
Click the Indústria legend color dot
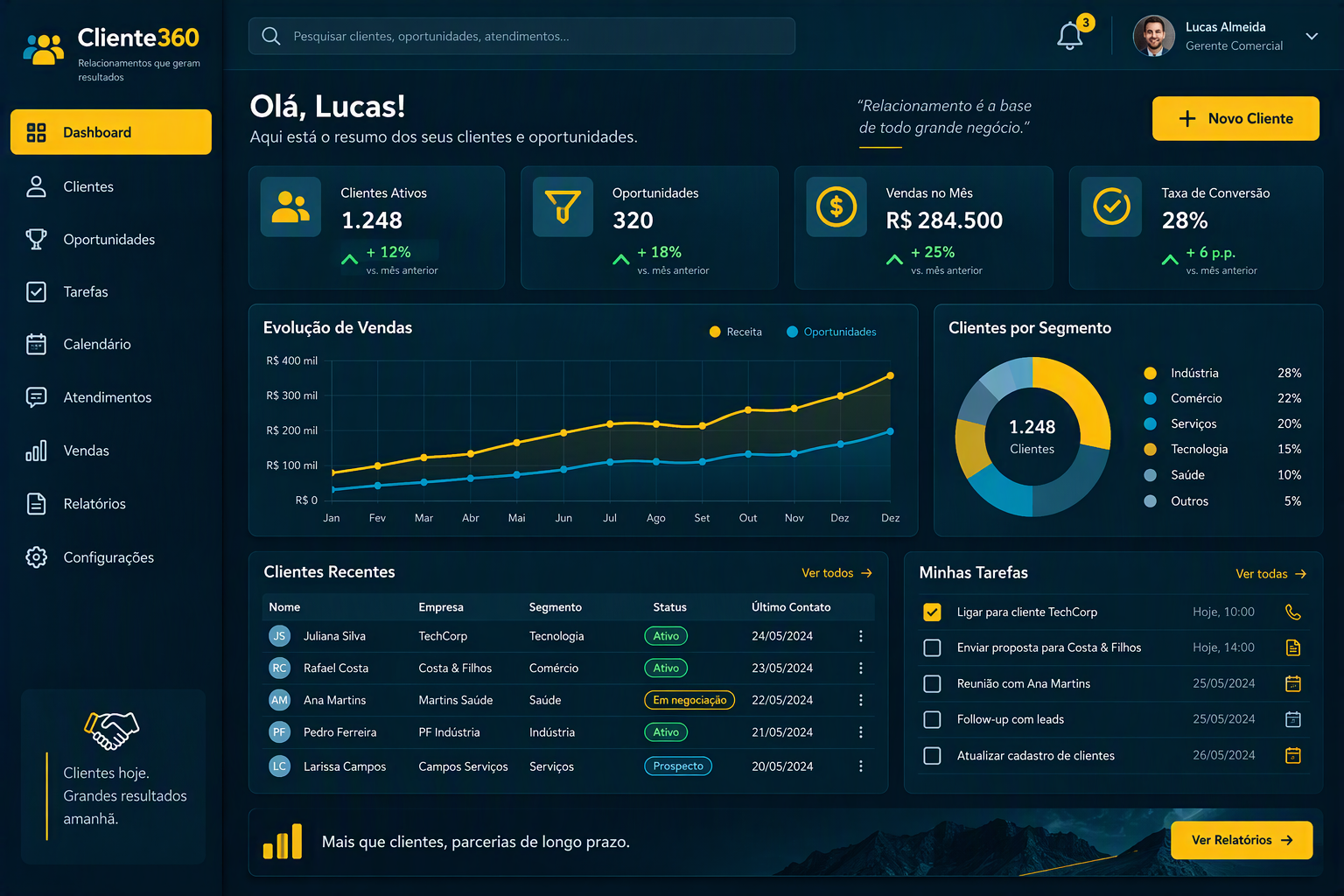click(1151, 373)
